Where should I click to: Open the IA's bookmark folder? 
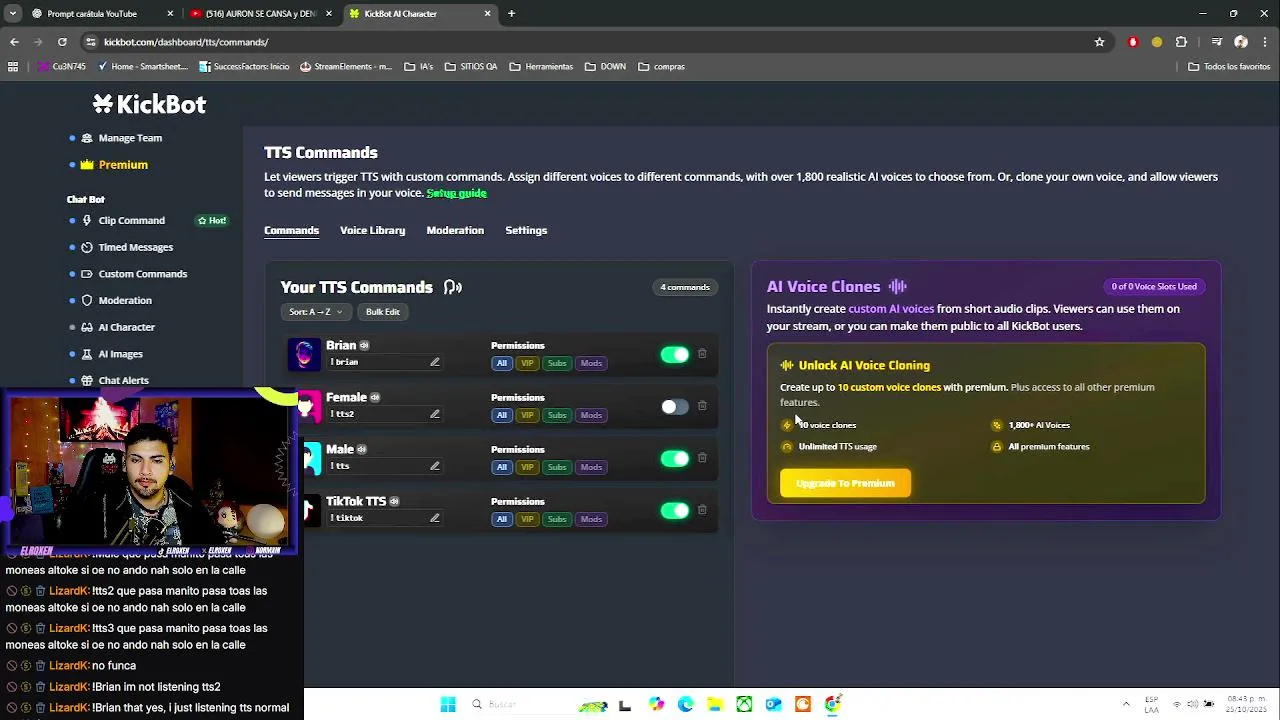click(419, 66)
